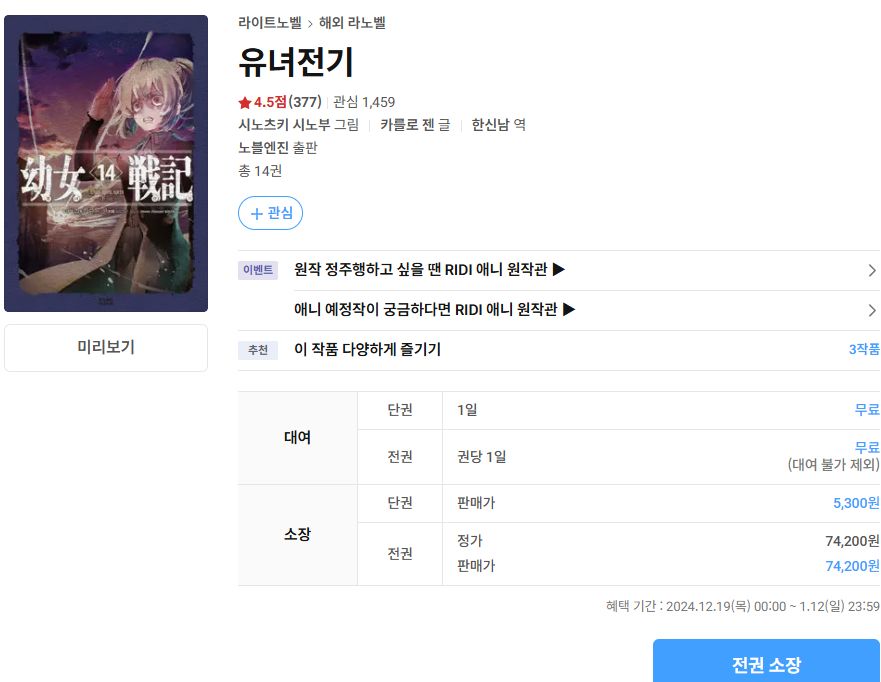
Task: Click the 혜택 기간 date text
Action: [x=743, y=606]
